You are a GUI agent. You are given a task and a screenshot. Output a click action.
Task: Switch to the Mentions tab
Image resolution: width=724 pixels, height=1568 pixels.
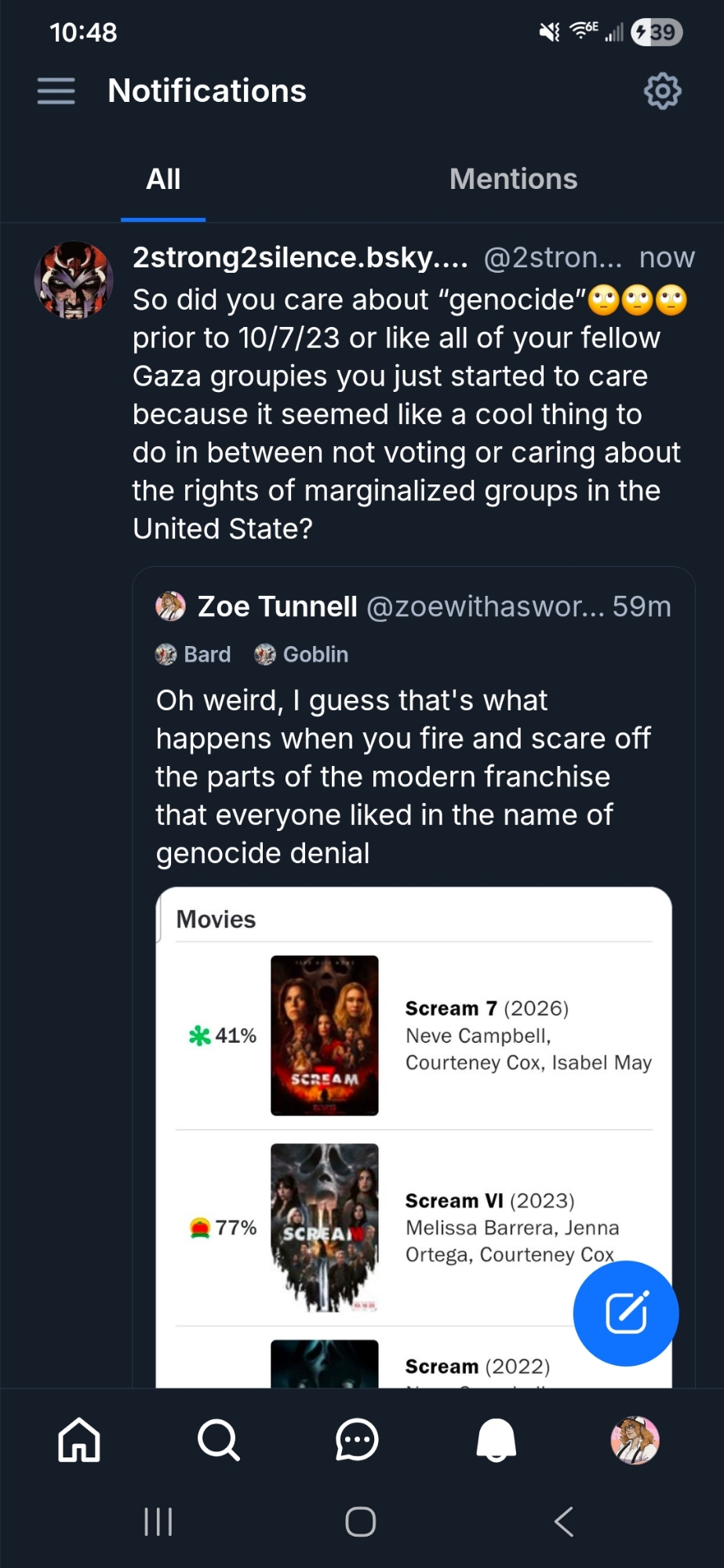point(513,179)
